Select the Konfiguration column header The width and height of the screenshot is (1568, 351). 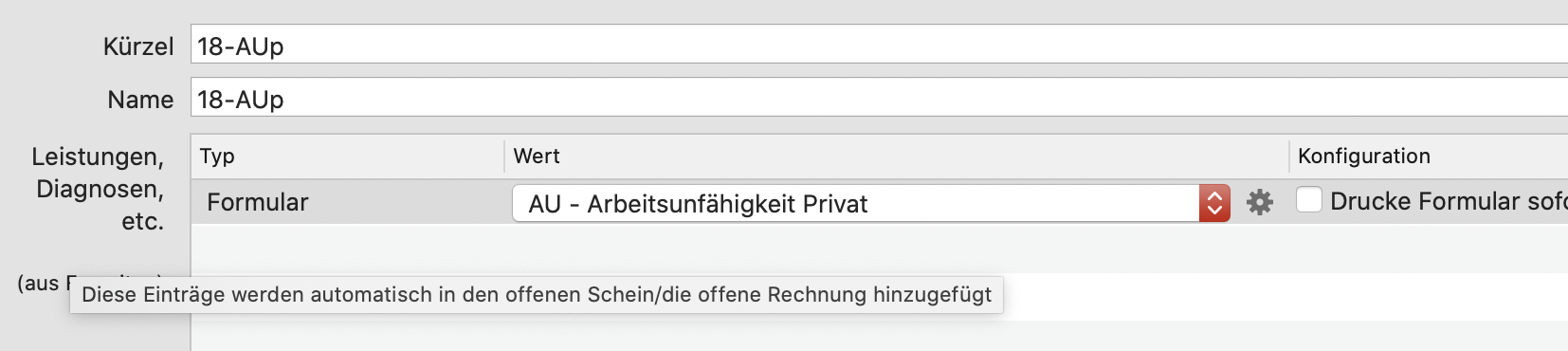point(1429,157)
